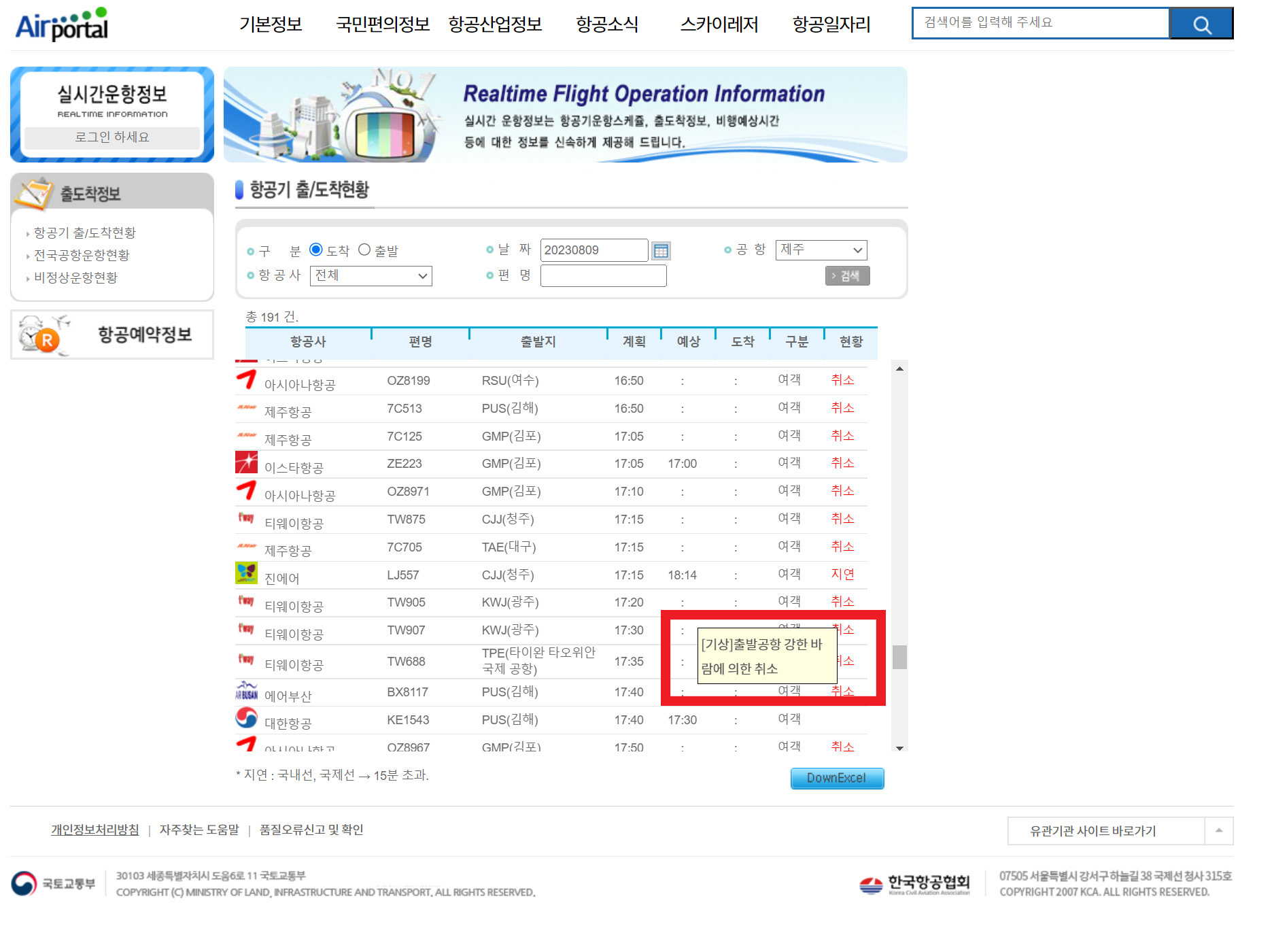Click the 출발지 column header
The height and width of the screenshot is (952, 1274).
coord(538,342)
